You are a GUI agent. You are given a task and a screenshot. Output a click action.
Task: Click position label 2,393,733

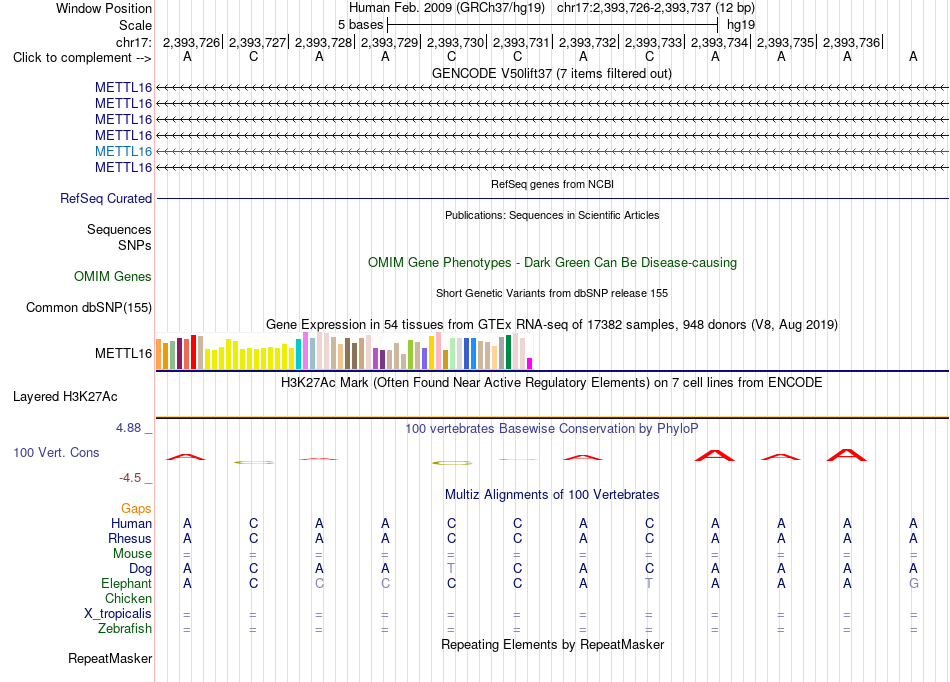653,42
